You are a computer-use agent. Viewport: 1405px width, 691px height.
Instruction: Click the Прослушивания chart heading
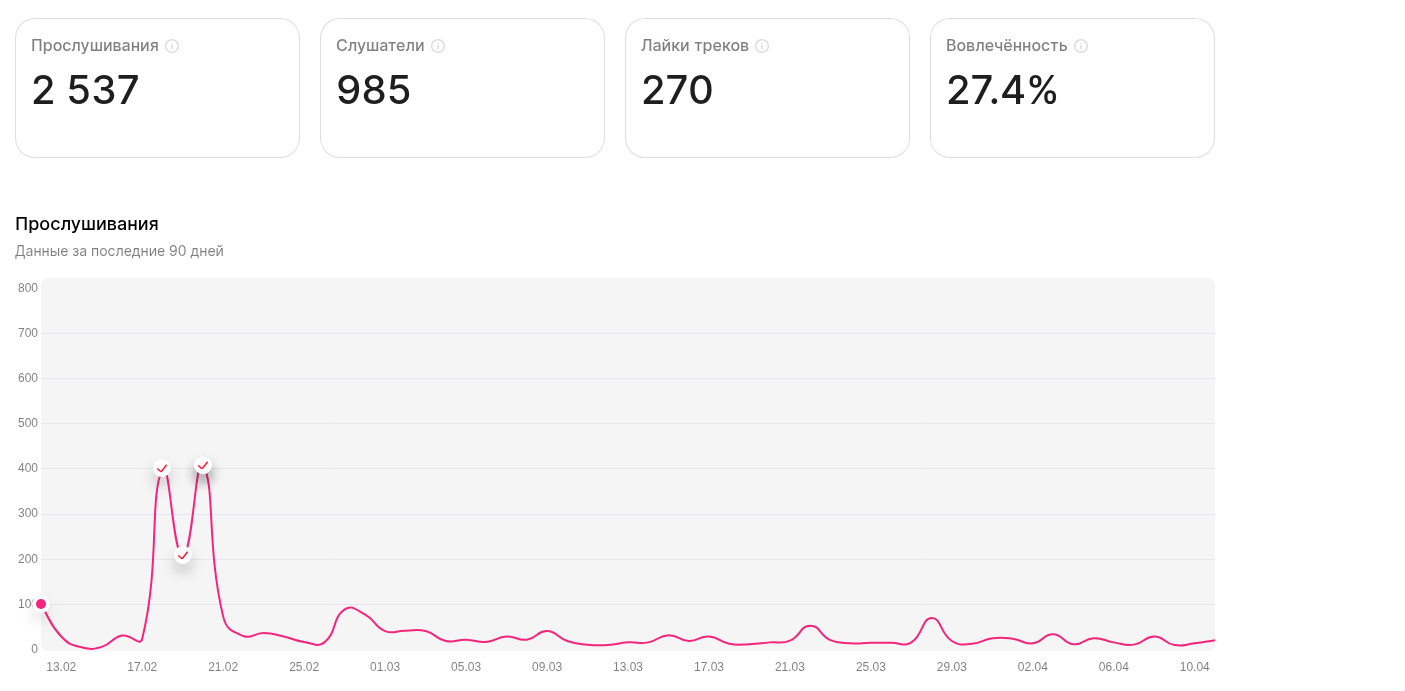coord(87,224)
